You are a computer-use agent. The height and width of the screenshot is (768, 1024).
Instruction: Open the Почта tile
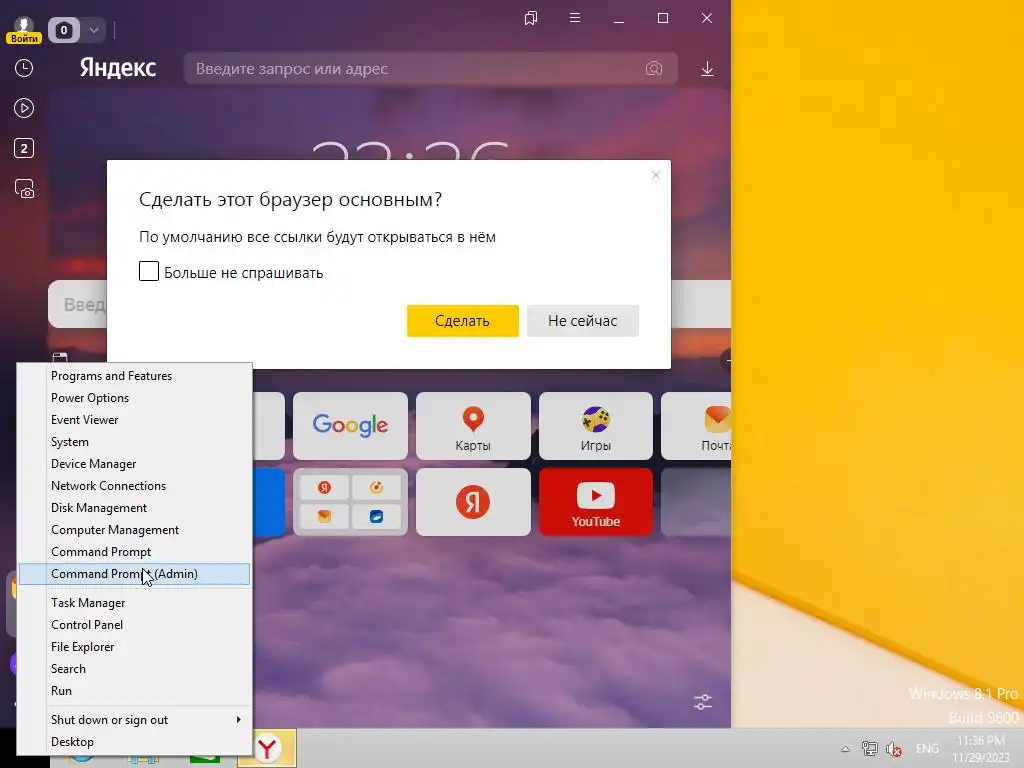(696, 426)
